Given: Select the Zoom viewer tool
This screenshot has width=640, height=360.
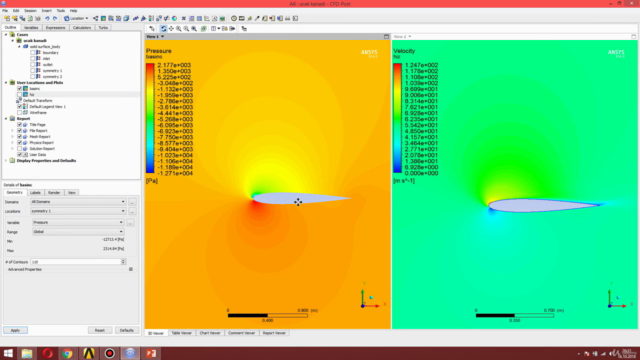Looking at the screenshot, I should coord(179,29).
